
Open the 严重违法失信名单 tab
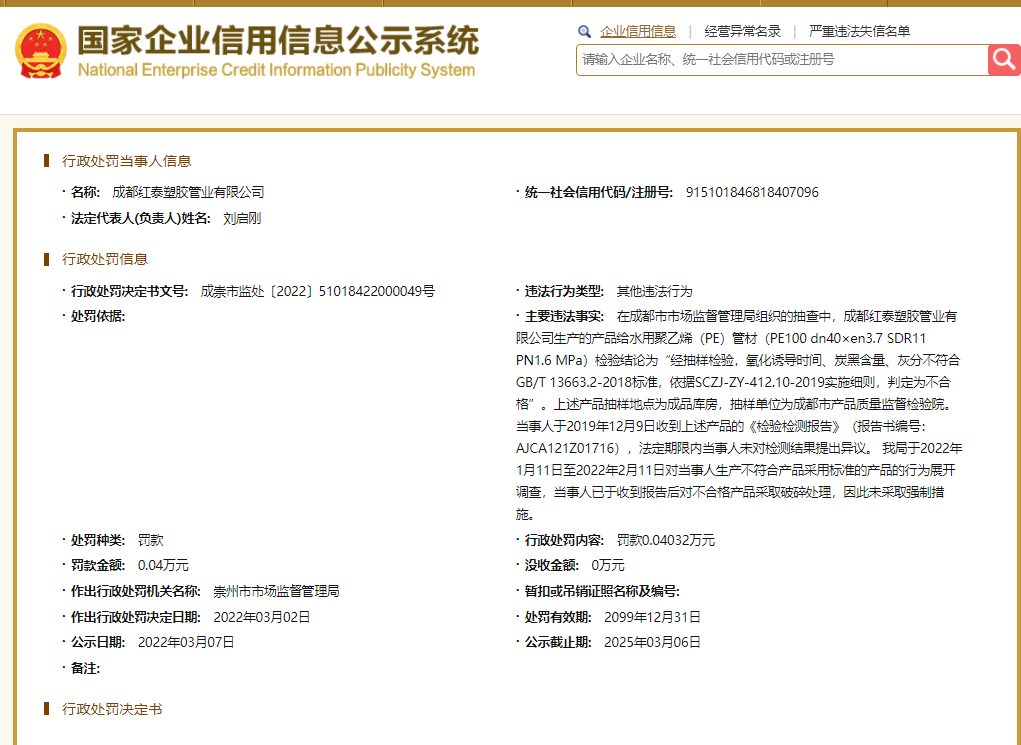[x=859, y=31]
